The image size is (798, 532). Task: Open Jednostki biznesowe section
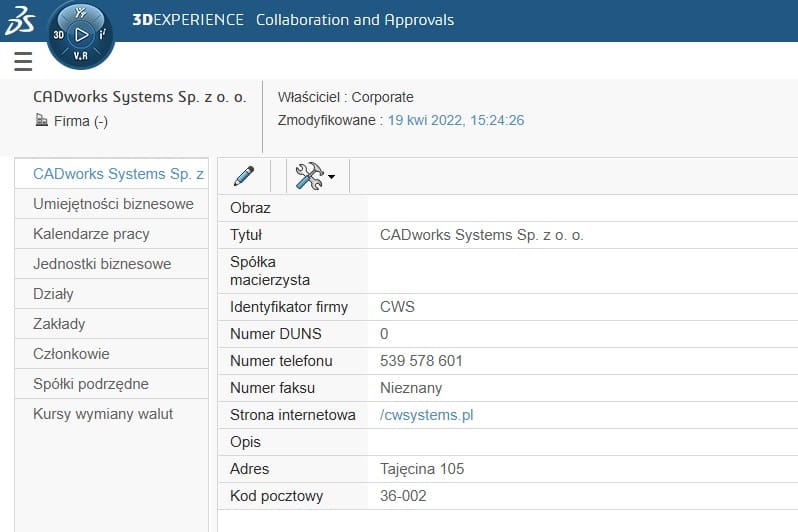111,264
